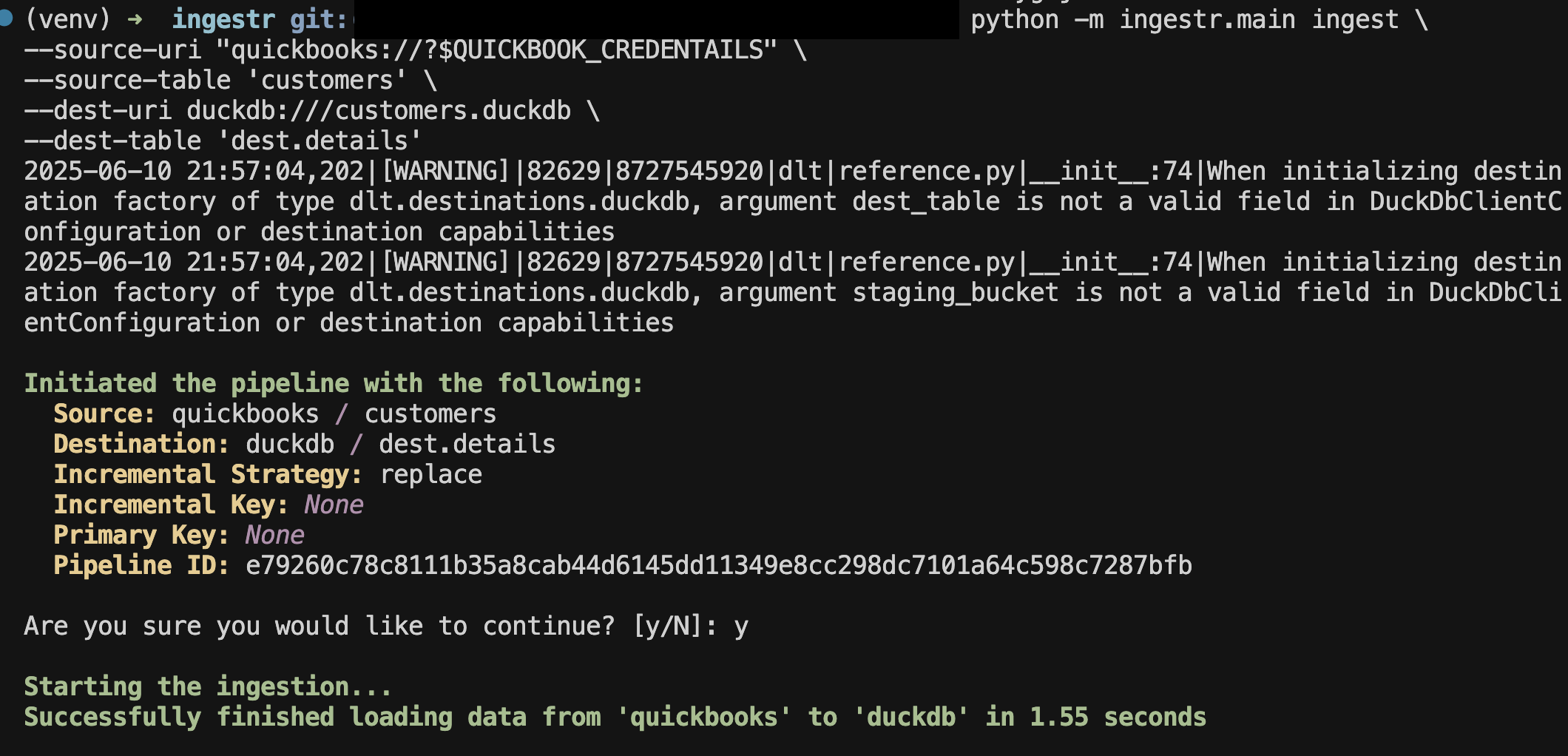Click the 'dest.details' dest-table argument
1568x756 pixels.
(319, 141)
